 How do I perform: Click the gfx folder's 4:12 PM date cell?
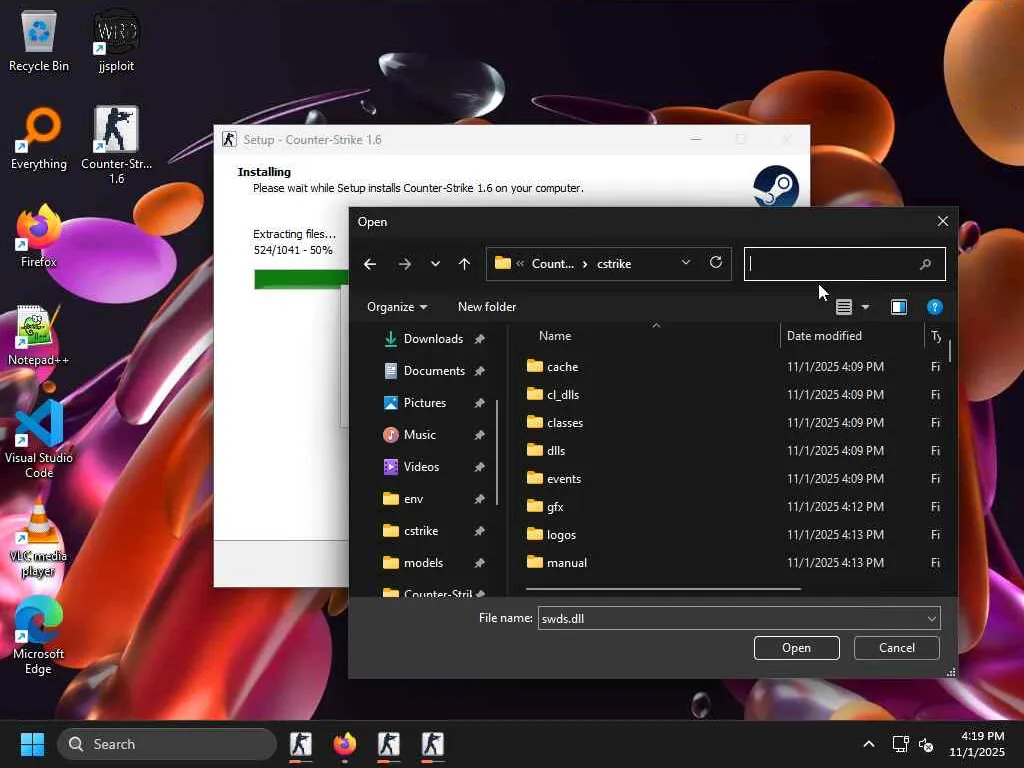(x=835, y=507)
